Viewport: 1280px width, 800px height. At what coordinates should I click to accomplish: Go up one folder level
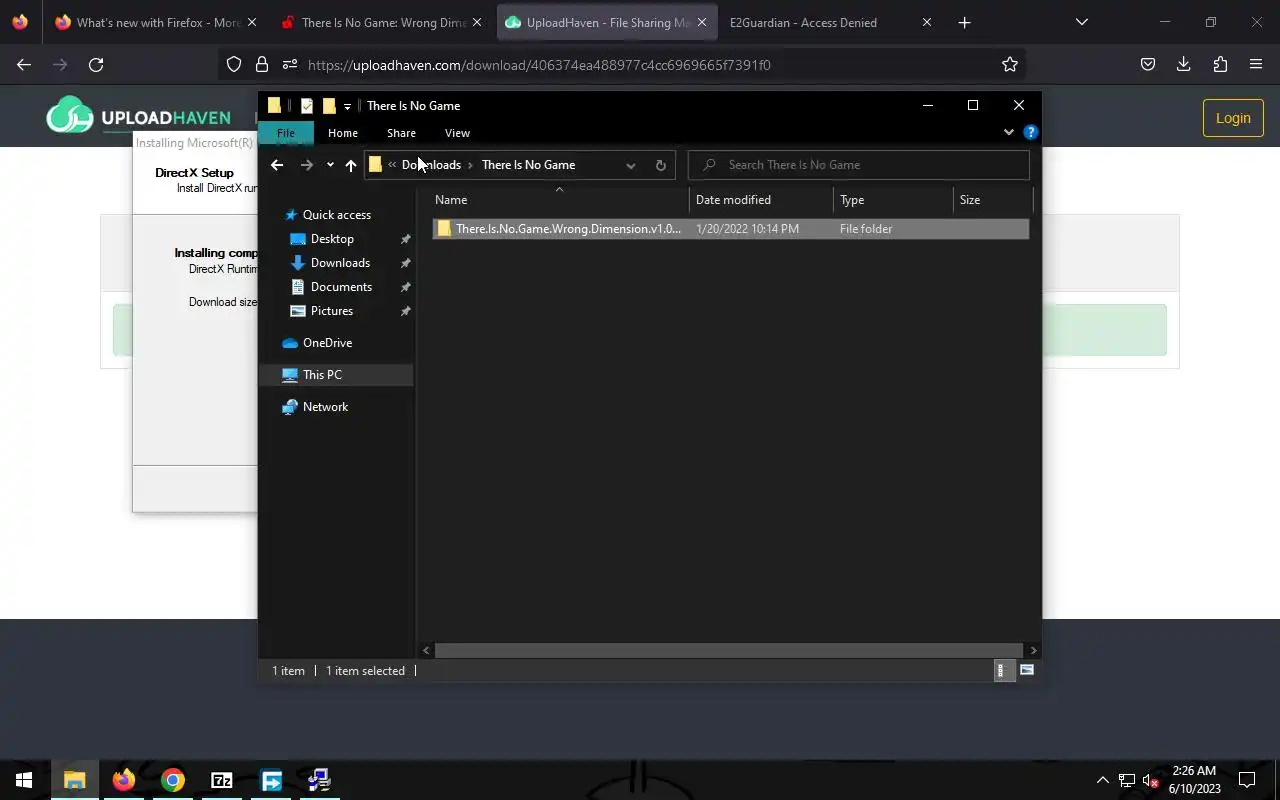point(351,165)
